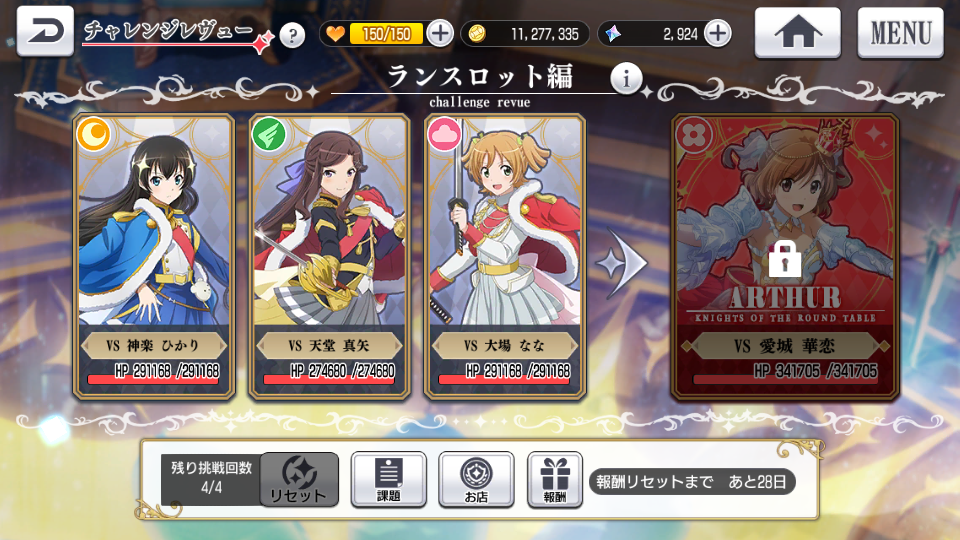
Task: Click the gold coin balance 11,277,335
Action: [525, 34]
